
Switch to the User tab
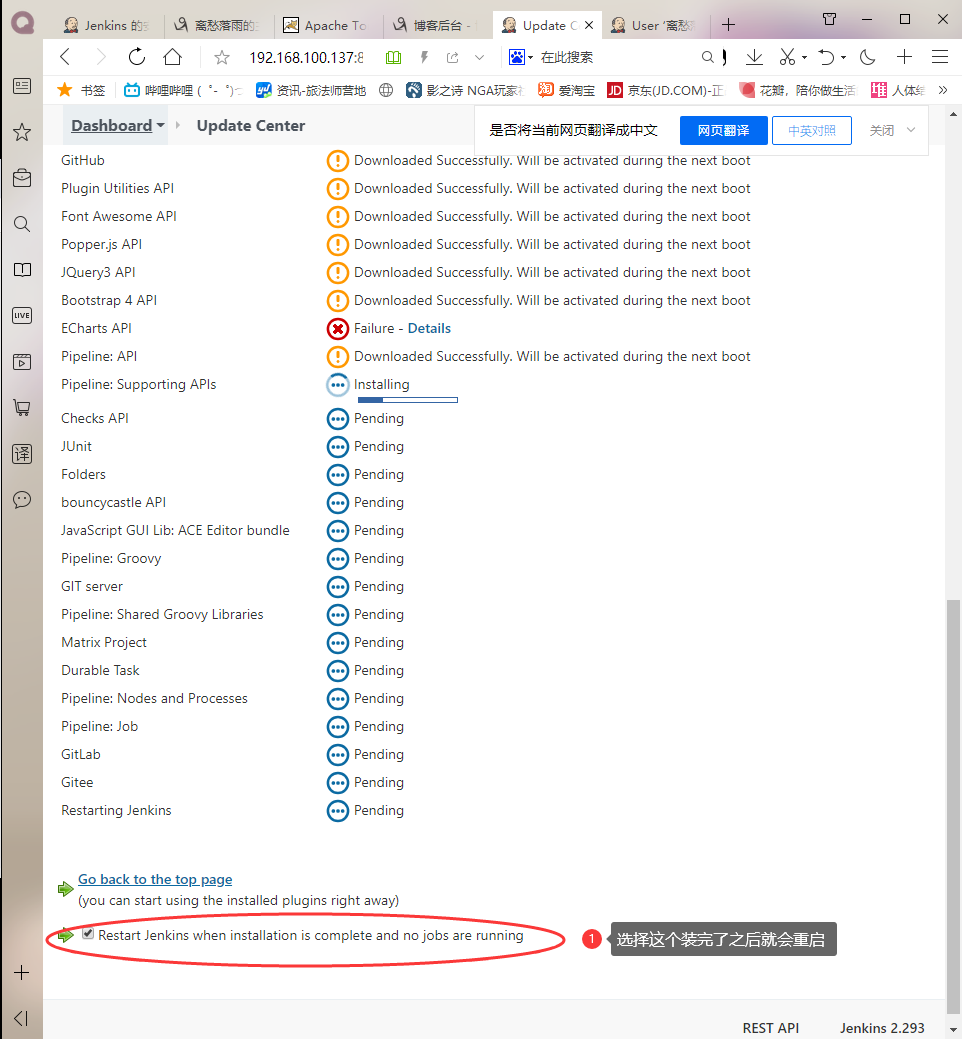point(653,25)
